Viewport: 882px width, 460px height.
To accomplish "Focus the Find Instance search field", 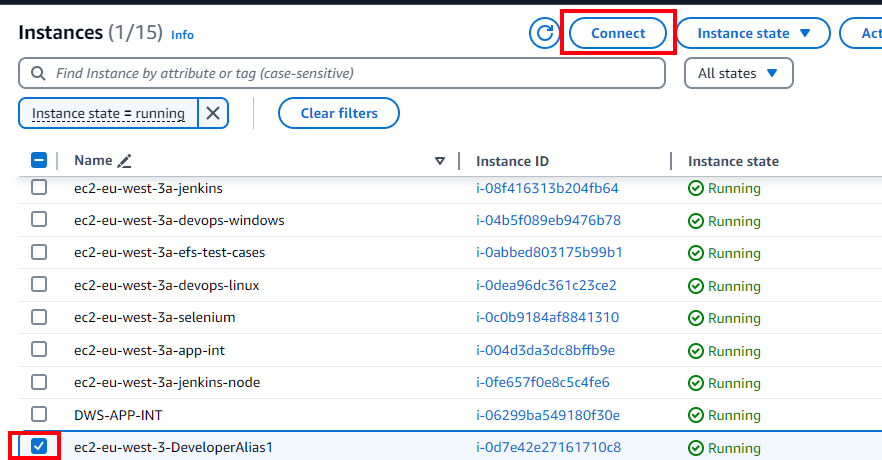I will (342, 73).
